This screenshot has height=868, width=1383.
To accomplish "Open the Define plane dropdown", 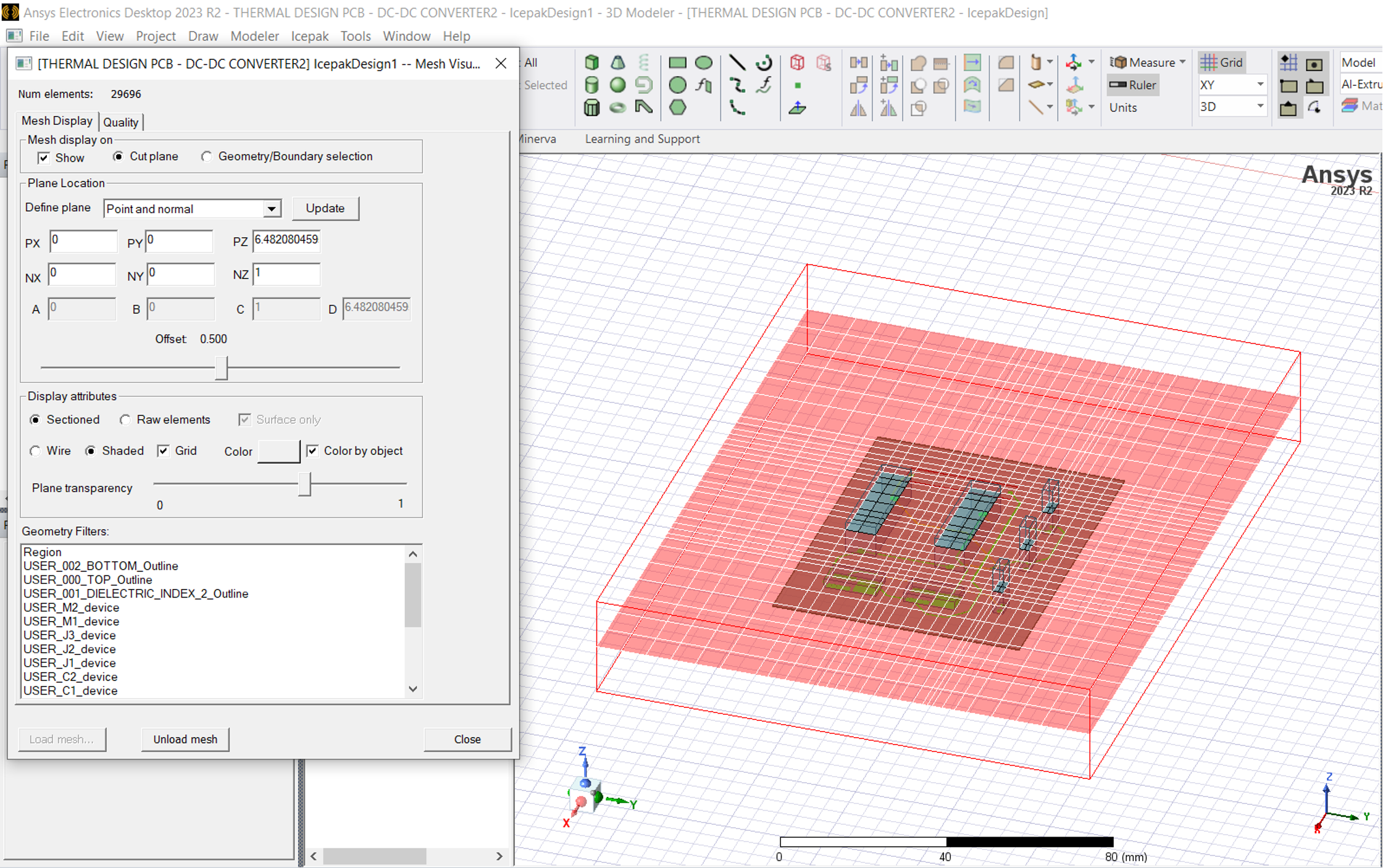I will click(x=271, y=209).
